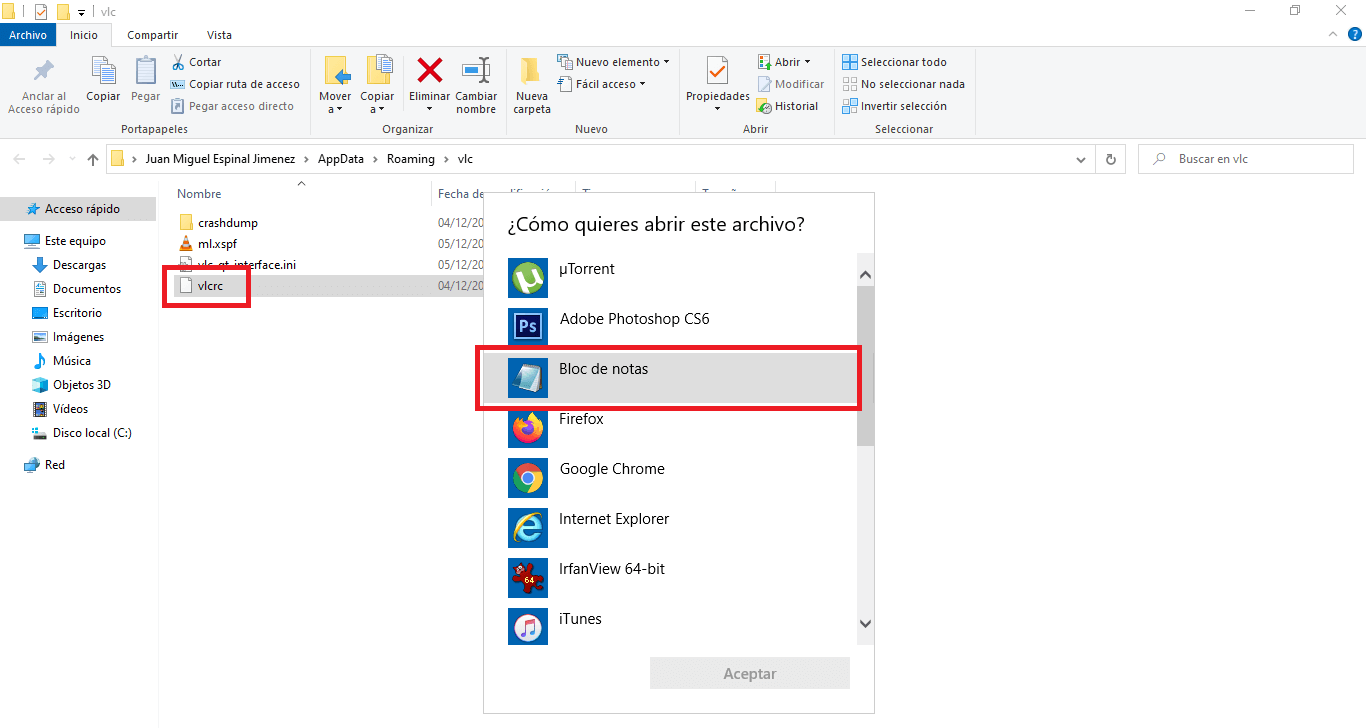This screenshot has width=1366, height=728.
Task: Click the Anclar al Acceso rápido pin icon
Action: pos(43,72)
